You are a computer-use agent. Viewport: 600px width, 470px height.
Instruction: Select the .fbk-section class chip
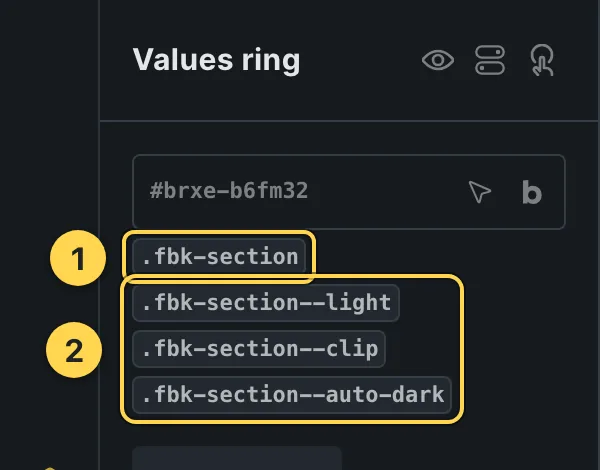(219, 256)
